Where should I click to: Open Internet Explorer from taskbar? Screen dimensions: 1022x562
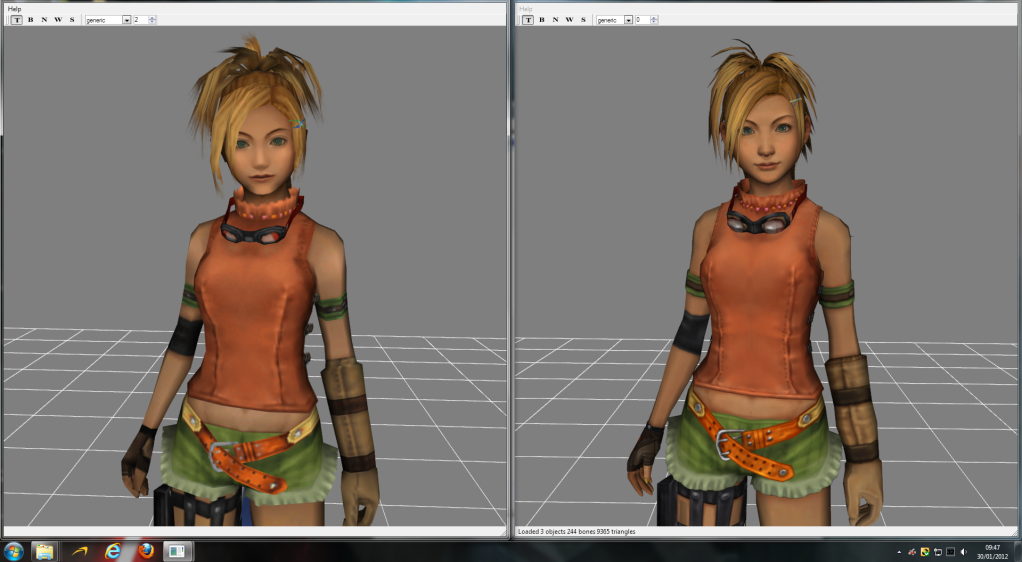pyautogui.click(x=112, y=552)
